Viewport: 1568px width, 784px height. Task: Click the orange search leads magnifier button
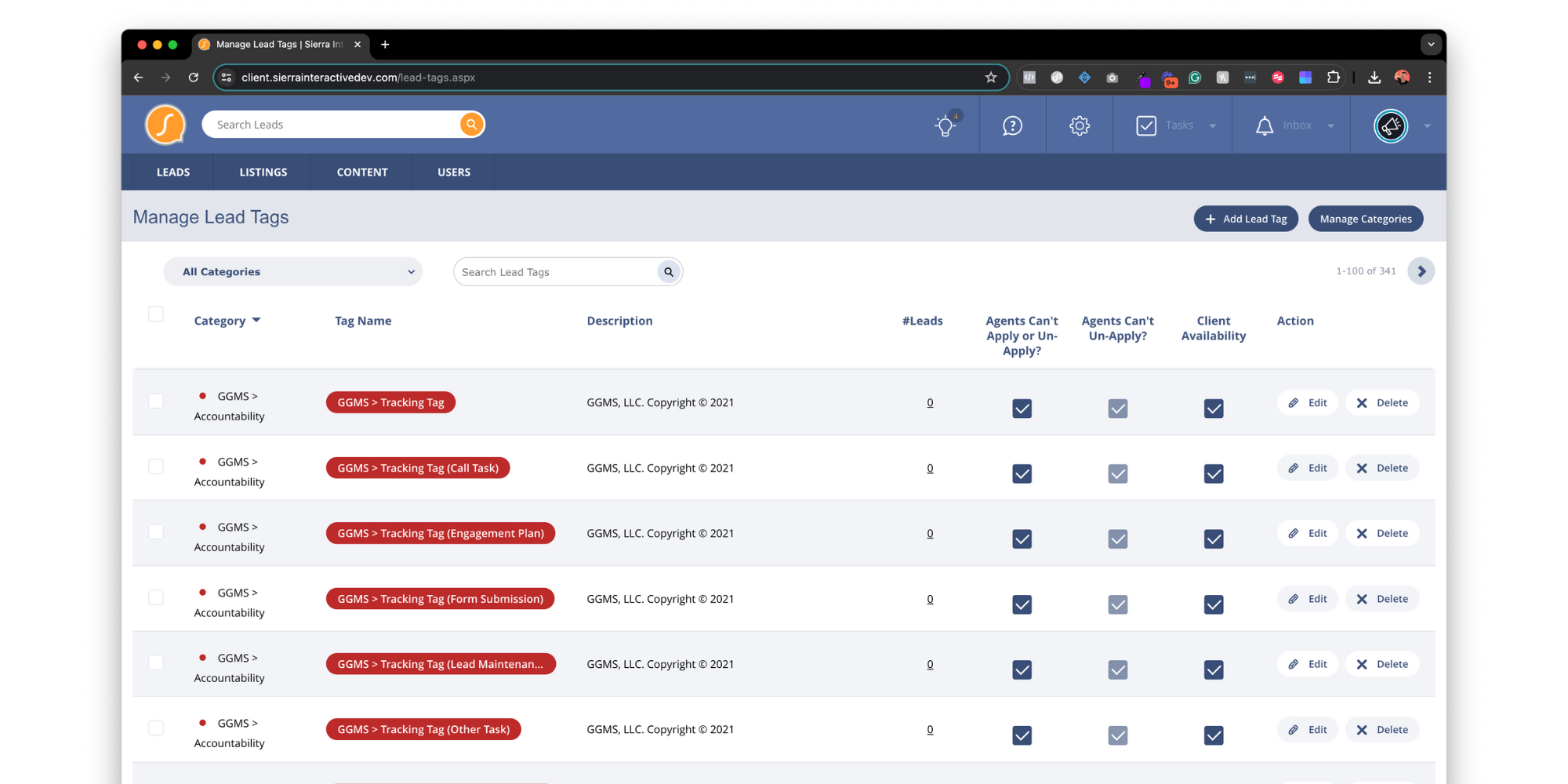point(471,125)
